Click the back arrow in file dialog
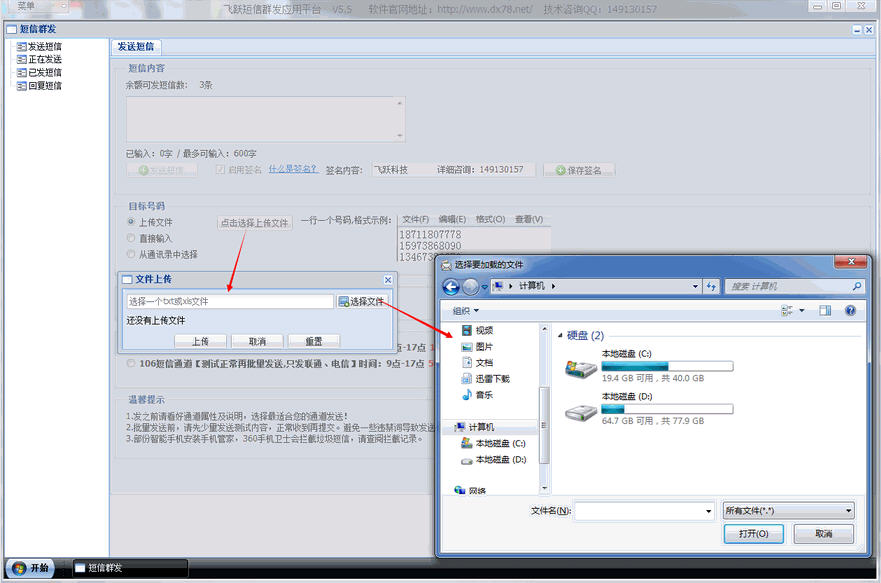881x583 pixels. [x=451, y=287]
